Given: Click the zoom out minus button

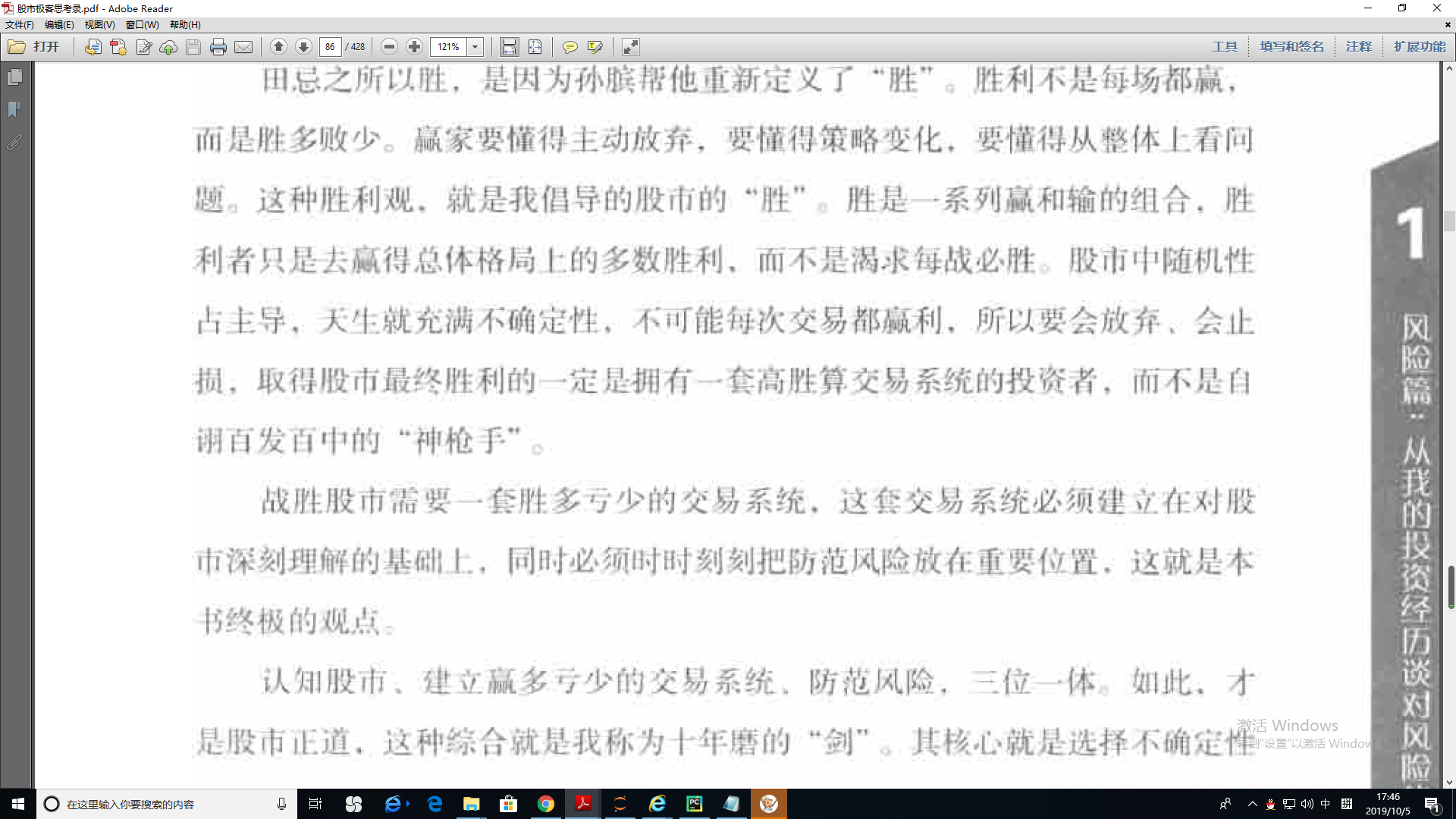Looking at the screenshot, I should coord(389,47).
